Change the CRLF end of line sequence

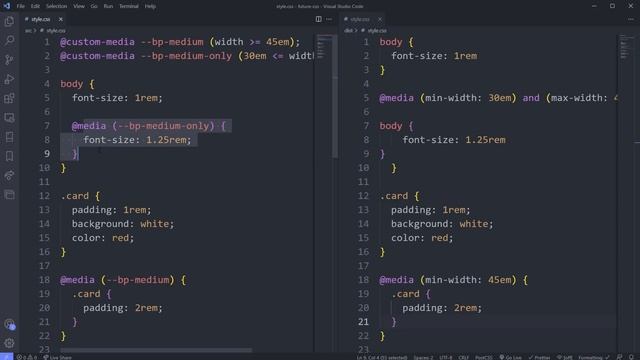(x=464, y=357)
